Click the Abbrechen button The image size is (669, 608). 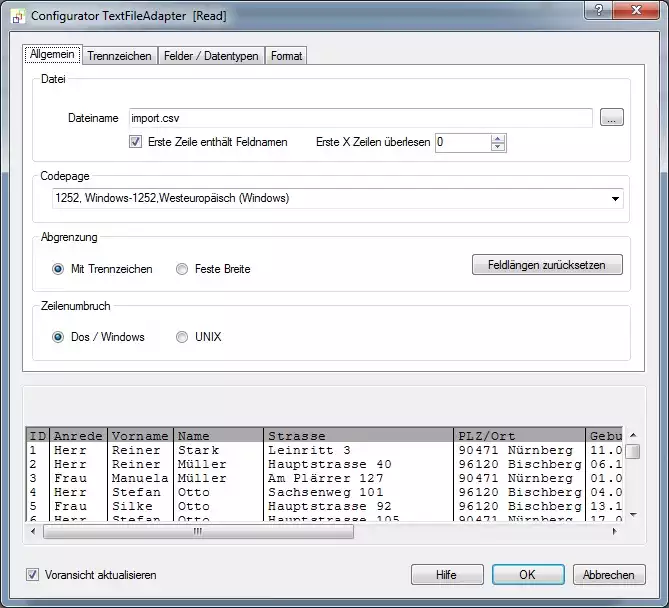pos(609,575)
